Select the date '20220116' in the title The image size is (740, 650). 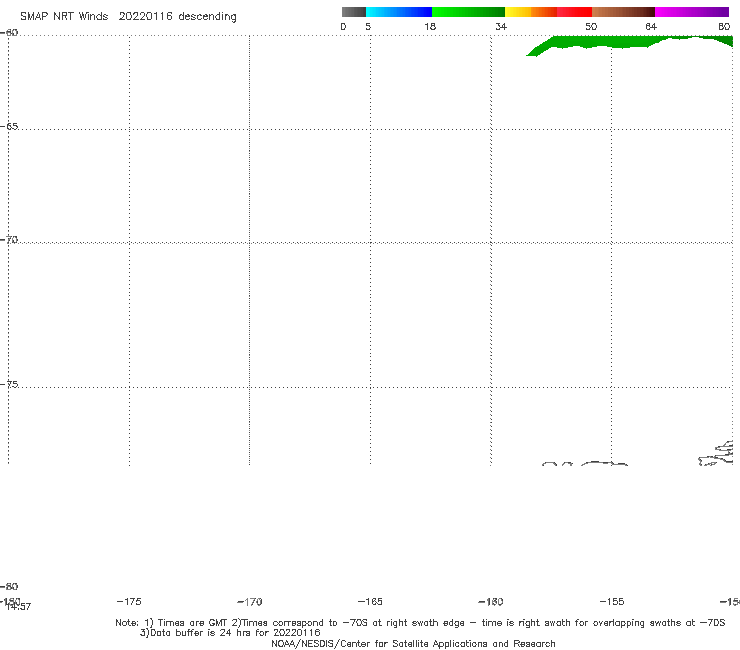coord(145,17)
